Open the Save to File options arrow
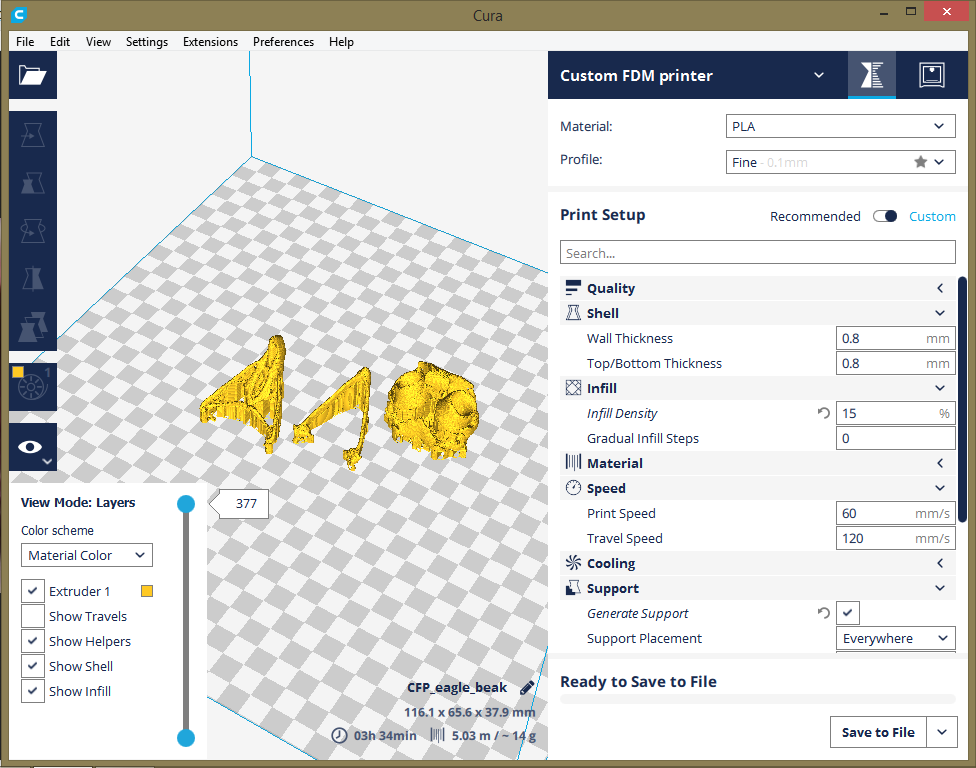 [x=942, y=732]
